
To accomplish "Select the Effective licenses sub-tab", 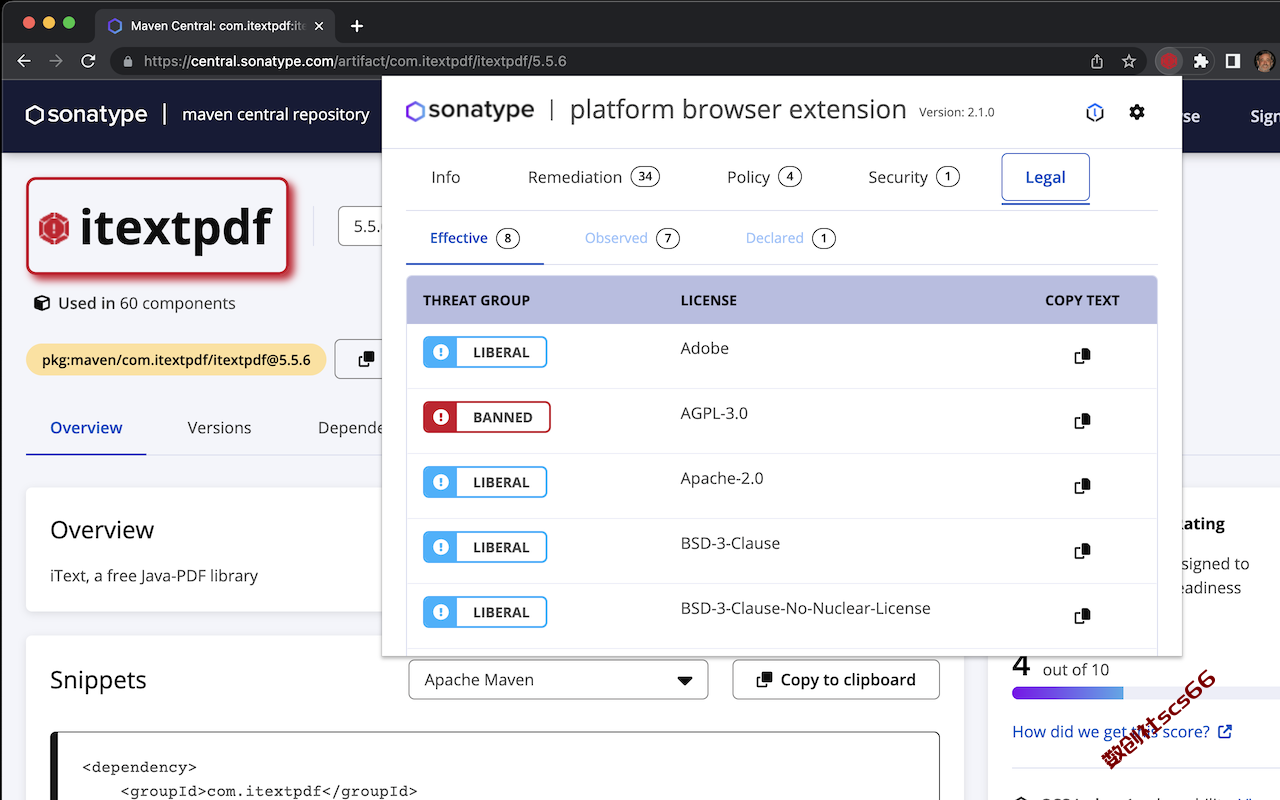I will point(475,238).
